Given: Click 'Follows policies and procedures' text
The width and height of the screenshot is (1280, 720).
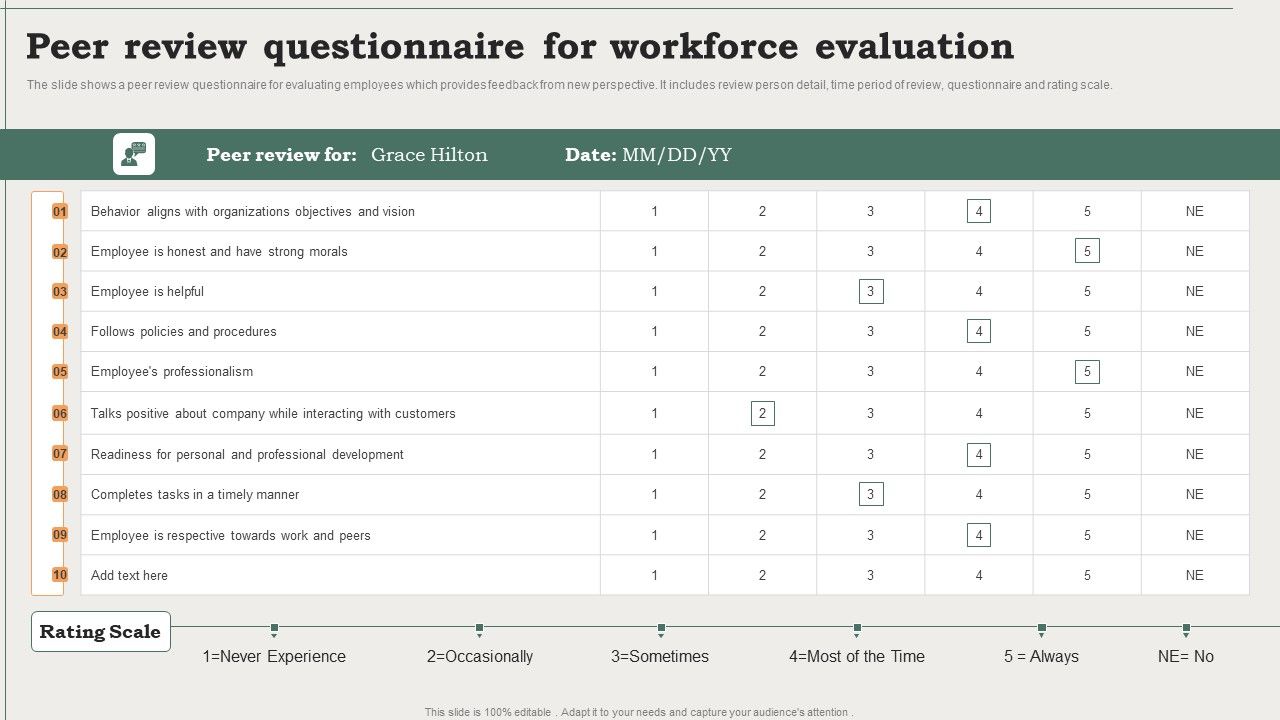Looking at the screenshot, I should coord(184,331).
